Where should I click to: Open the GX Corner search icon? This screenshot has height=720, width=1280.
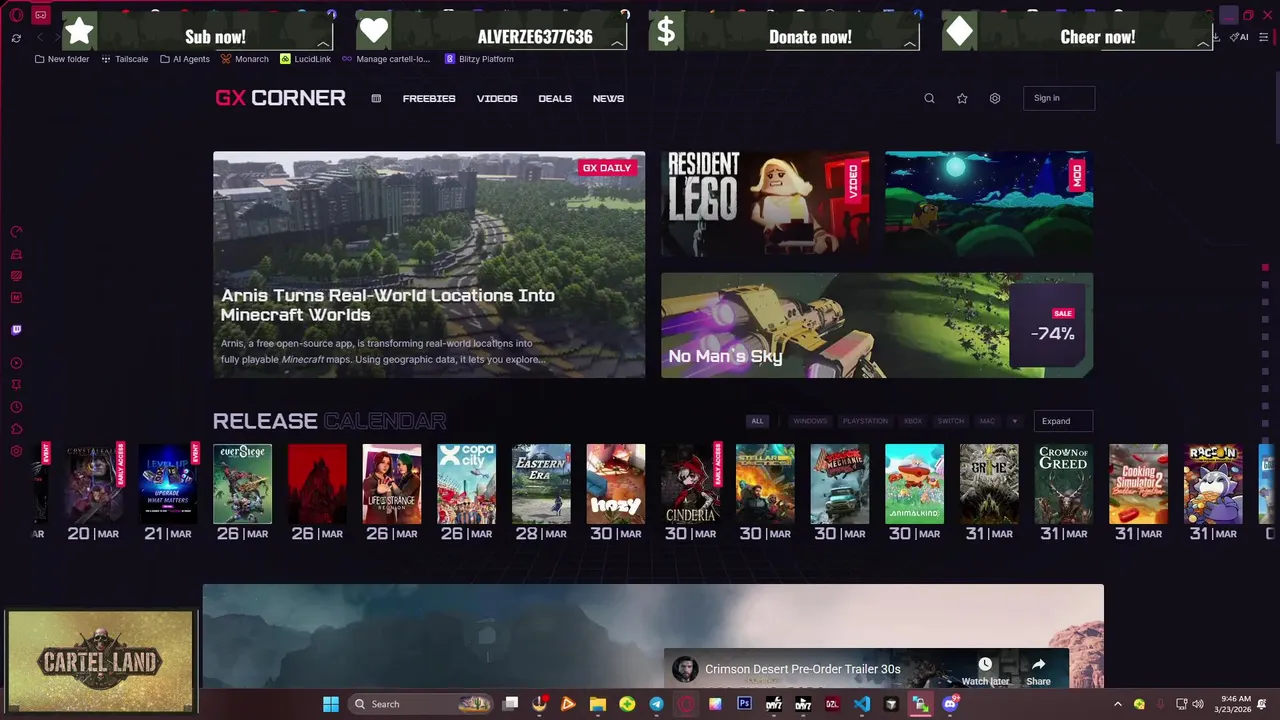[929, 98]
